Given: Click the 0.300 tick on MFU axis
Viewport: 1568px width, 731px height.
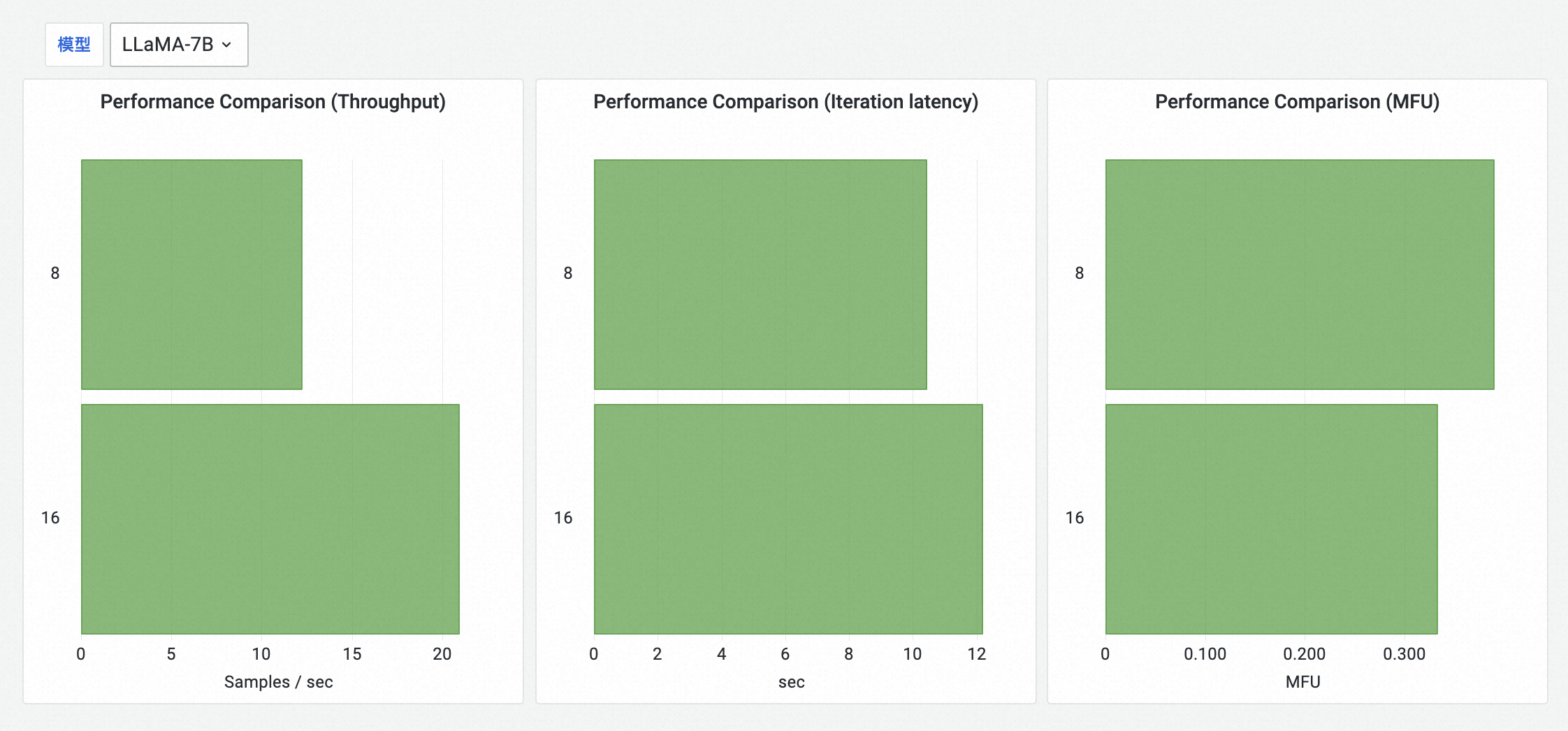Looking at the screenshot, I should pyautogui.click(x=1404, y=654).
